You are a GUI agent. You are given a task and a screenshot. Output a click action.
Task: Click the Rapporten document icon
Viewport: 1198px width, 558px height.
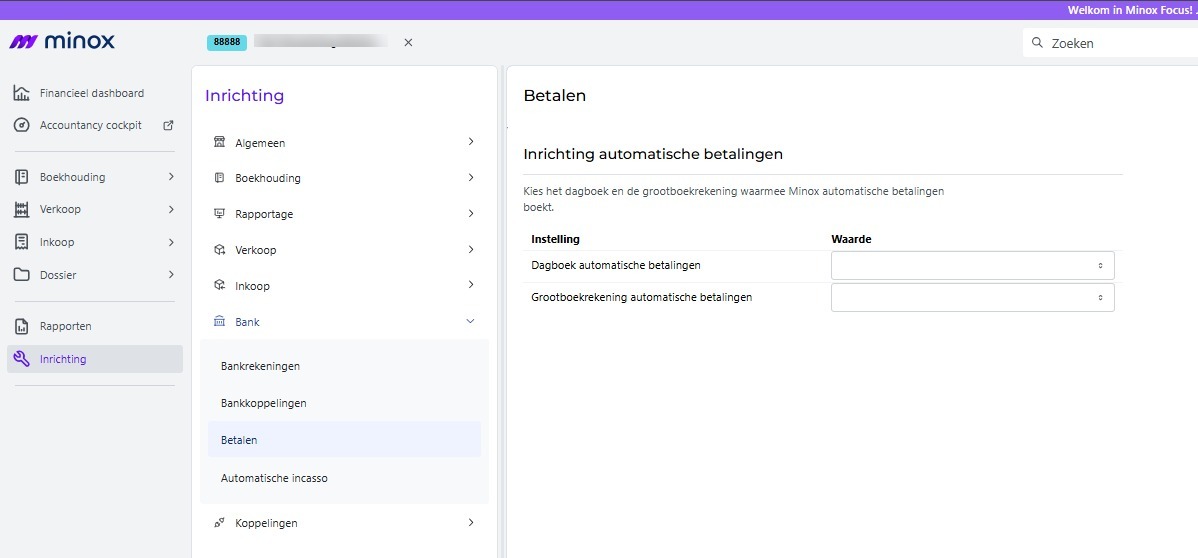pyautogui.click(x=21, y=326)
